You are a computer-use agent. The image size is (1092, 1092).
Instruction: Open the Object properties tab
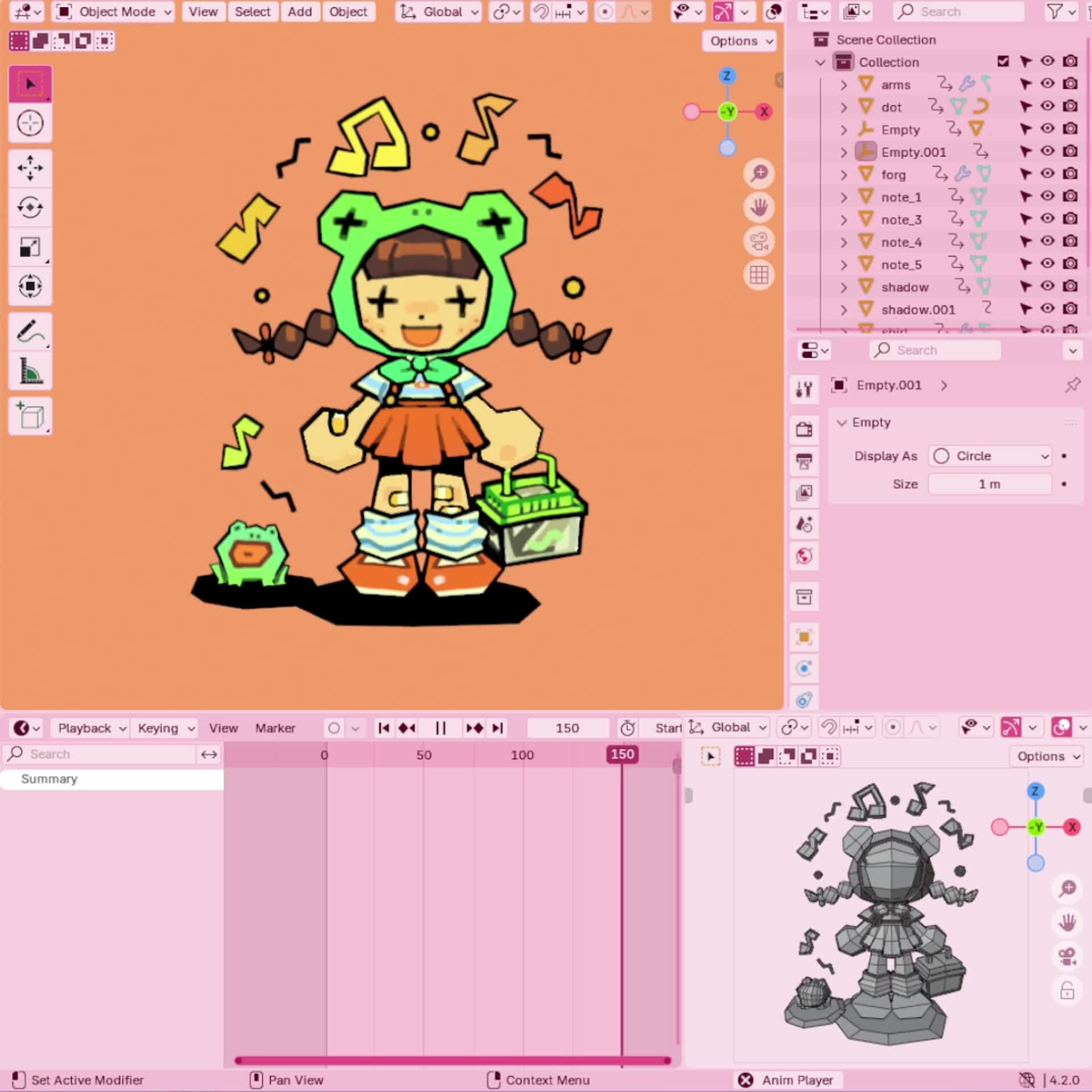click(x=804, y=637)
